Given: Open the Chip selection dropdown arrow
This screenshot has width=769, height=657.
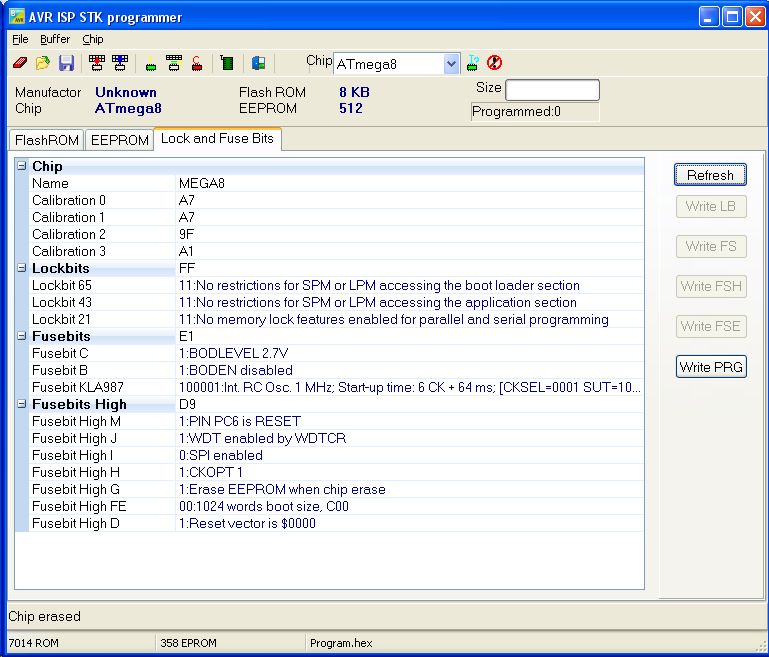Looking at the screenshot, I should click(451, 64).
